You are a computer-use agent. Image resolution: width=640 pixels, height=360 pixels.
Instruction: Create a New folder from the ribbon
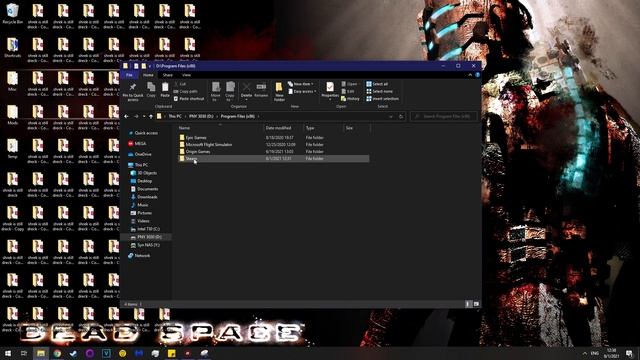(279, 92)
